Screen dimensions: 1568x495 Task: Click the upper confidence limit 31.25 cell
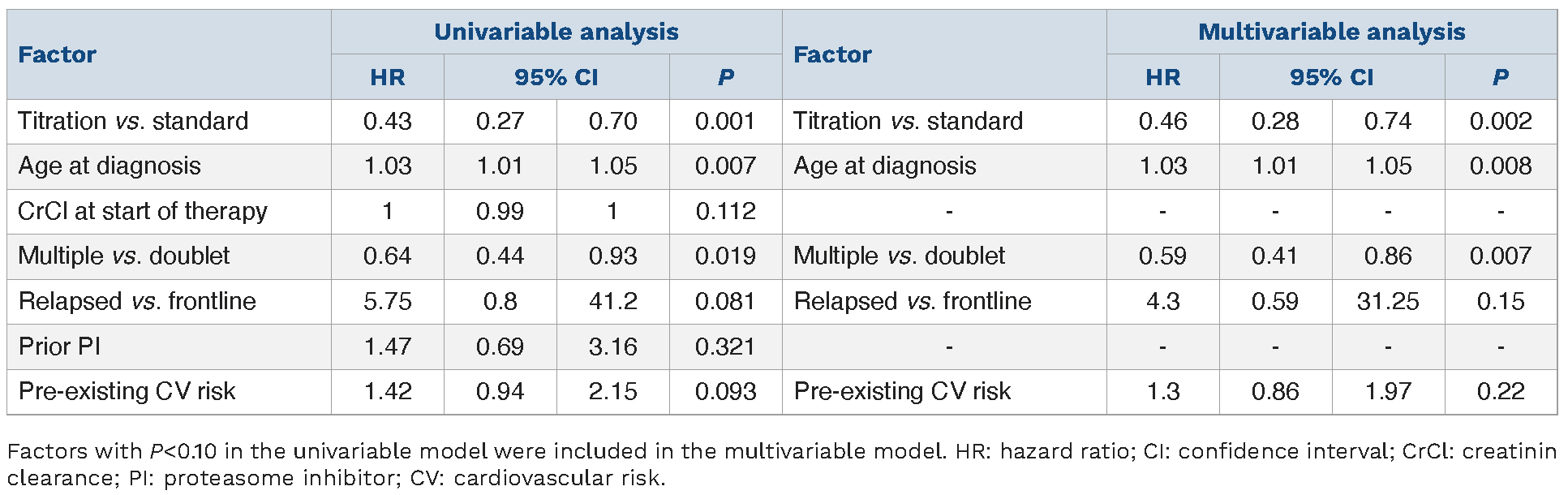1388,302
